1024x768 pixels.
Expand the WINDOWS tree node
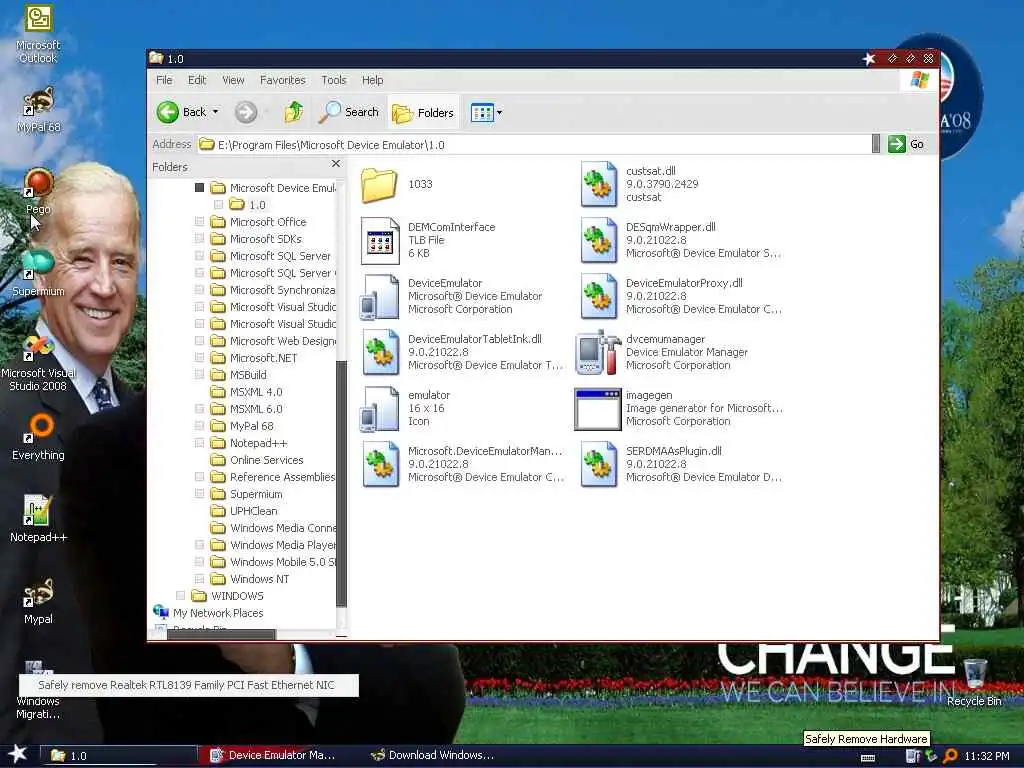[x=181, y=596]
